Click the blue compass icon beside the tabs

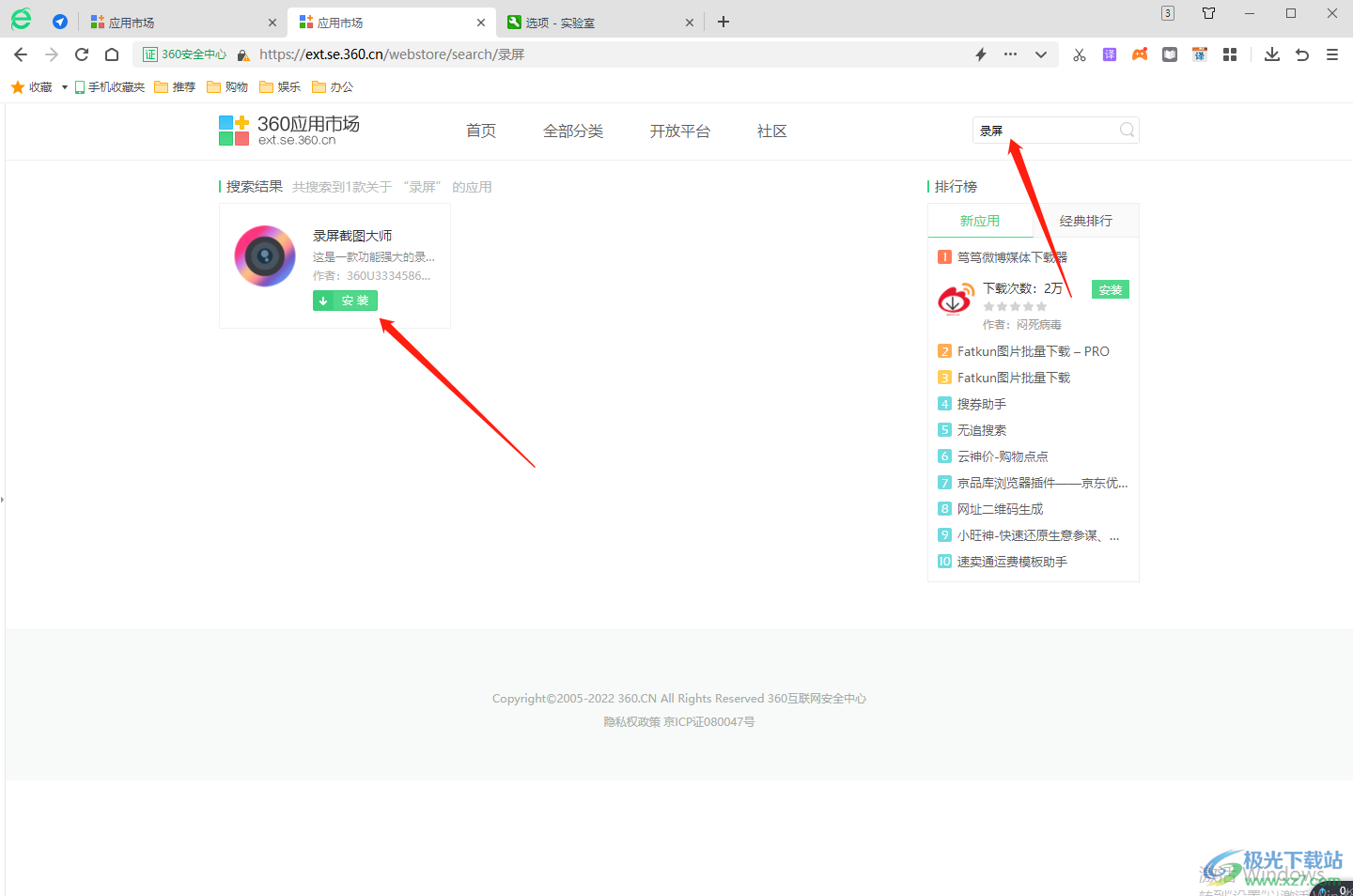[x=60, y=22]
